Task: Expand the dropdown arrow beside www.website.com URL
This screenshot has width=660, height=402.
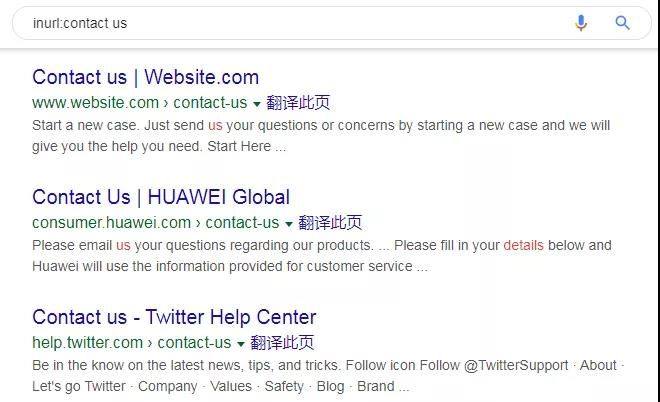Action: coord(257,104)
